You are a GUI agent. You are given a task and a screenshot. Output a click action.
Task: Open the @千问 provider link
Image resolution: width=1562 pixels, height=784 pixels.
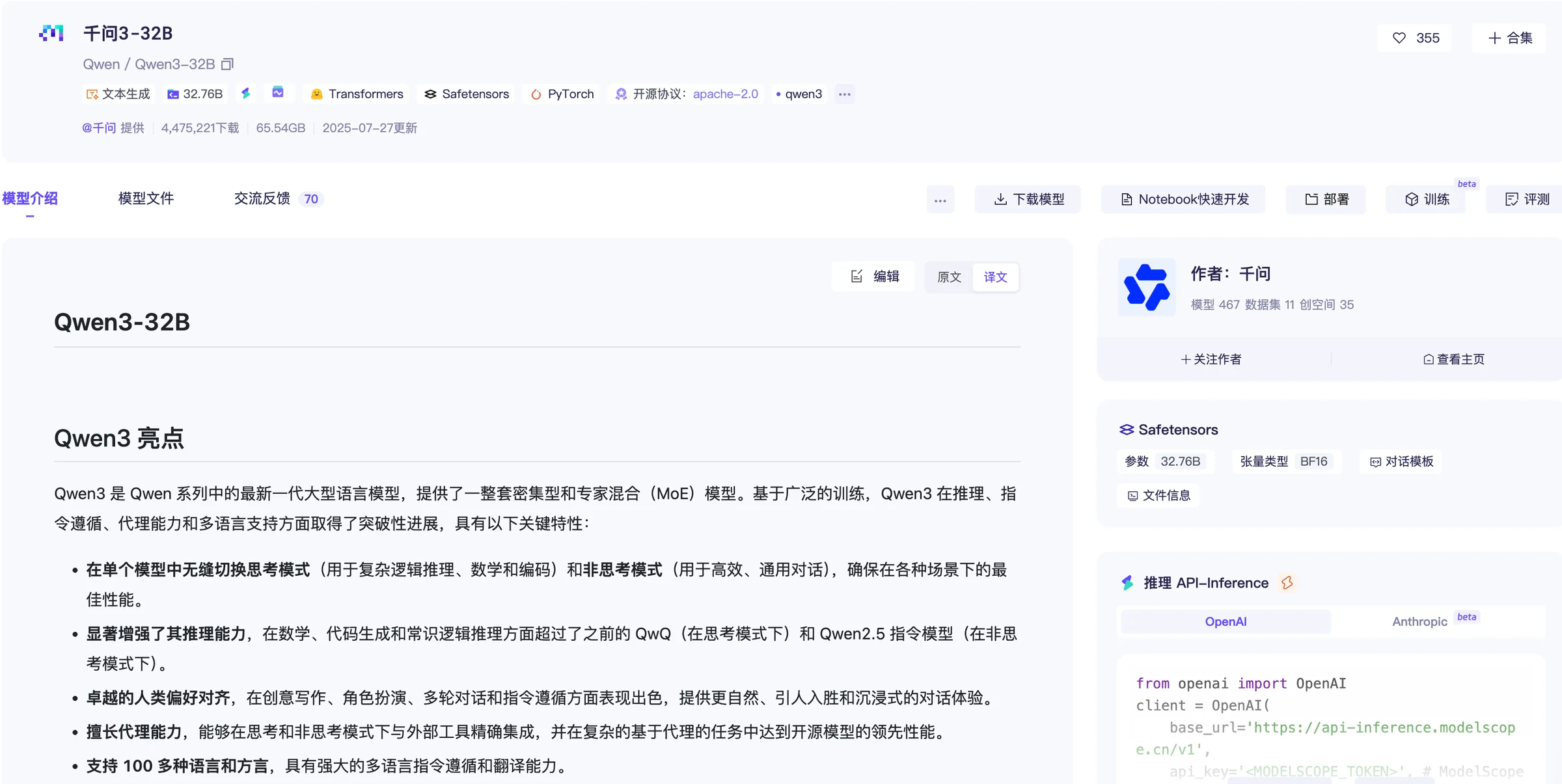pyautogui.click(x=99, y=128)
